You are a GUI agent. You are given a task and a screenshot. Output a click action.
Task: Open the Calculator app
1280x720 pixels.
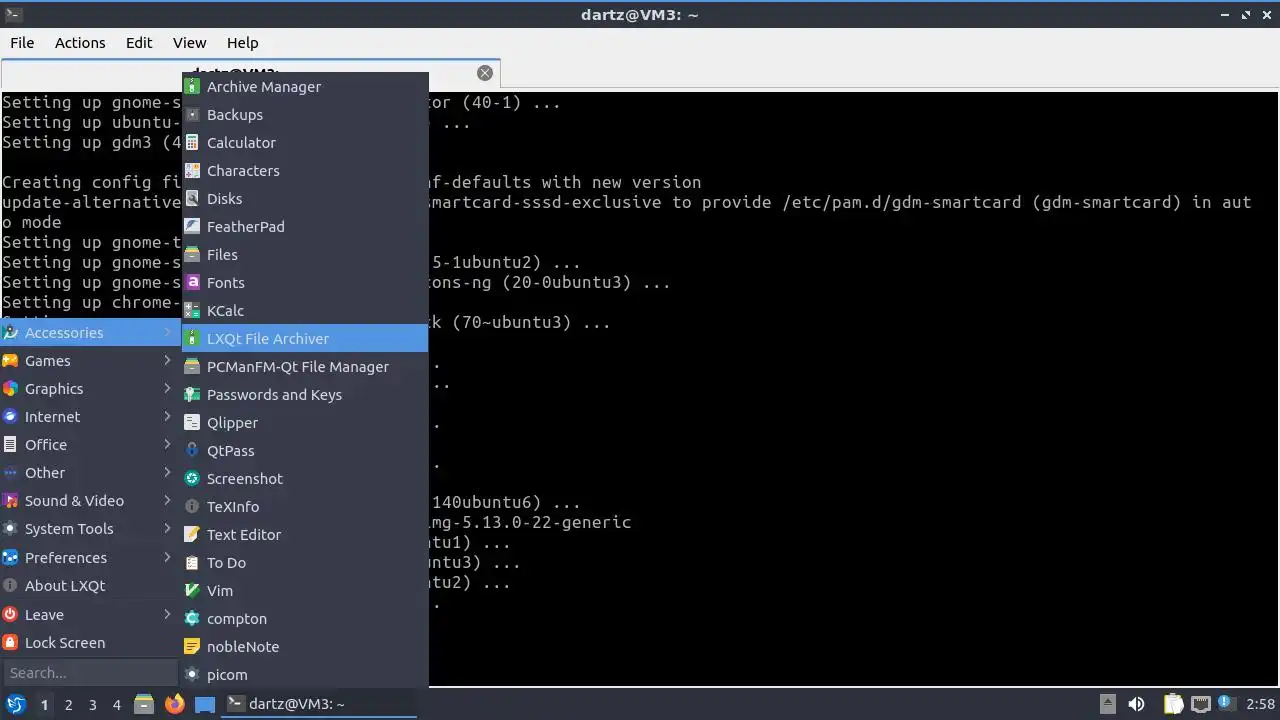[305, 143]
